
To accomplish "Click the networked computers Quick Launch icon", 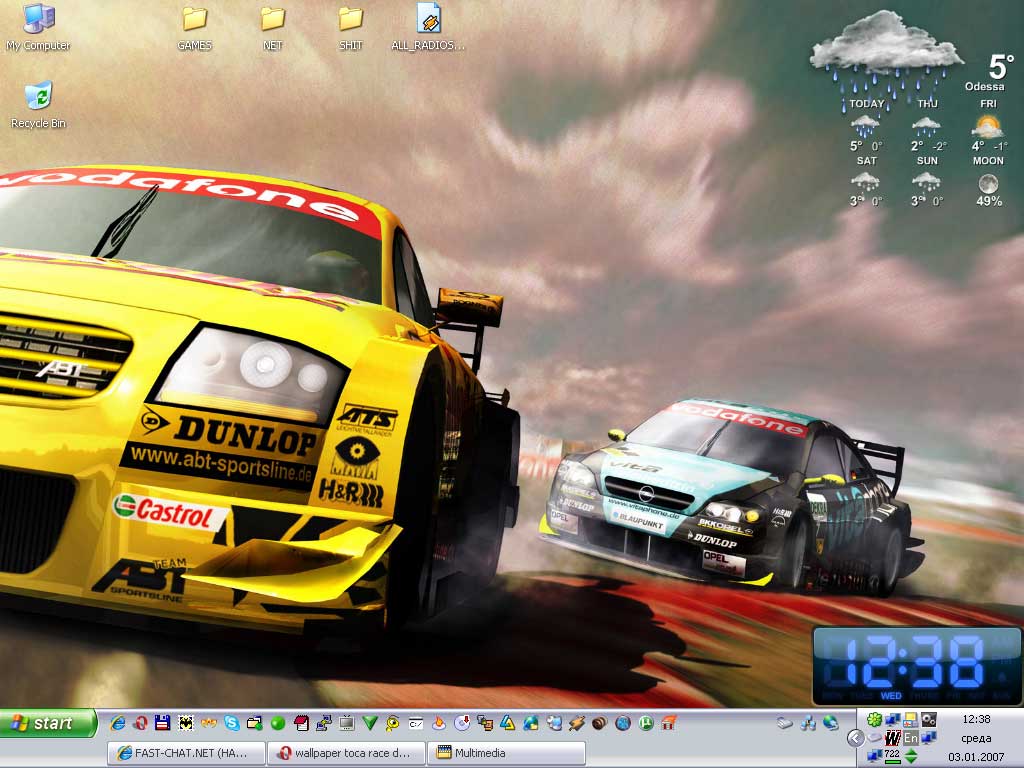I will click(324, 723).
